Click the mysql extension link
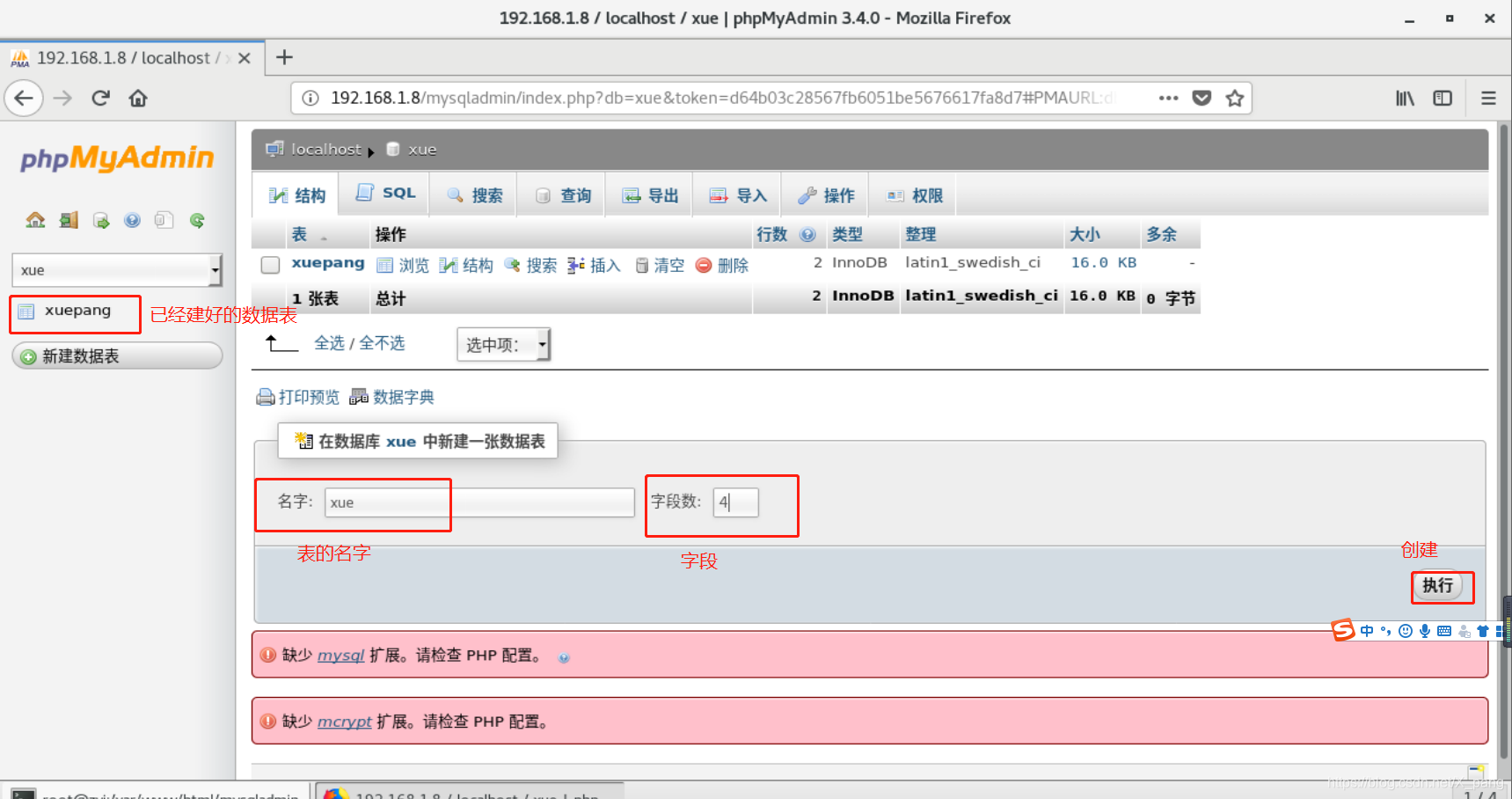The height and width of the screenshot is (799, 1512). (x=341, y=655)
